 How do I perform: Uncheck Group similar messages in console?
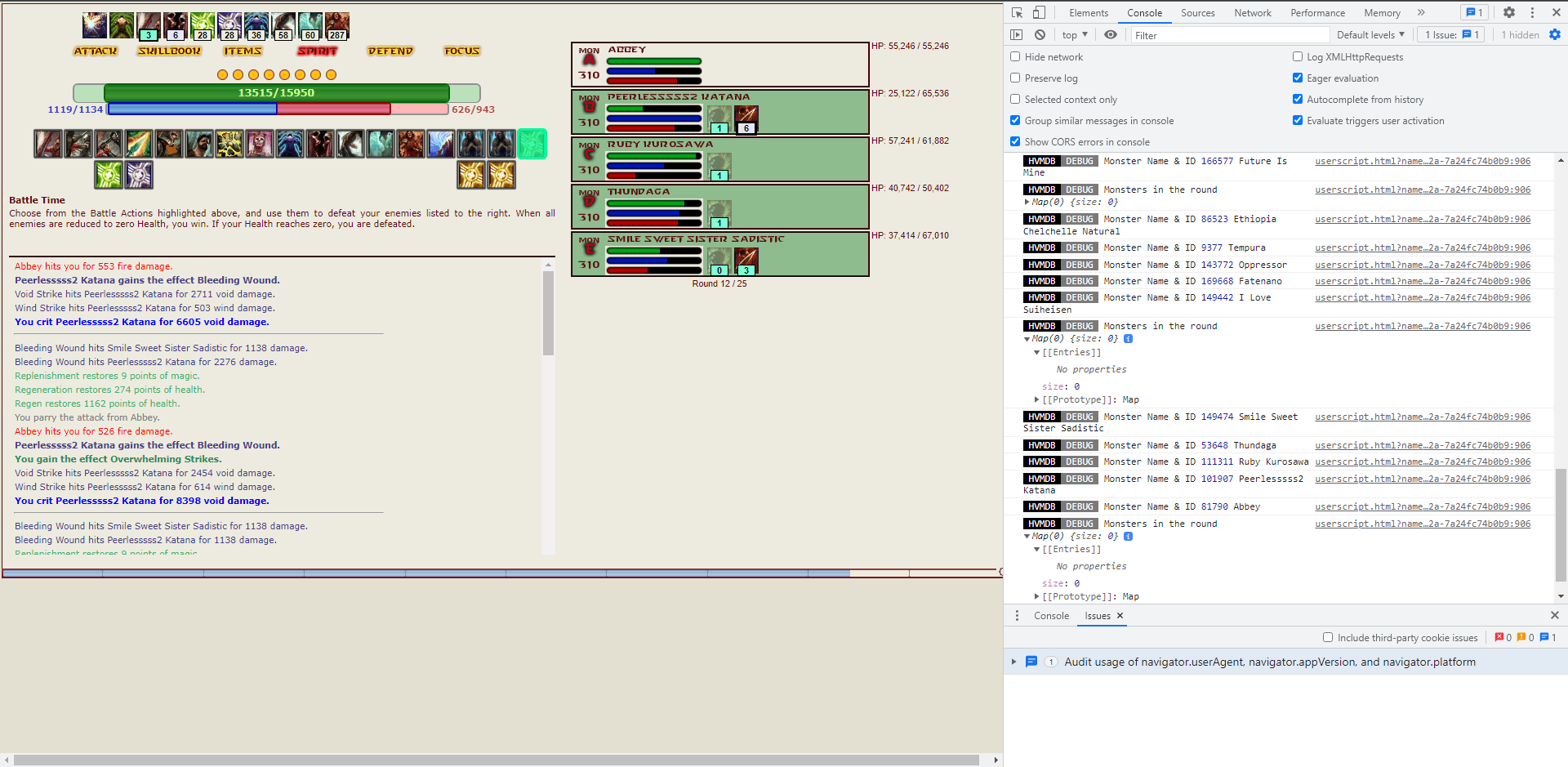(1015, 120)
